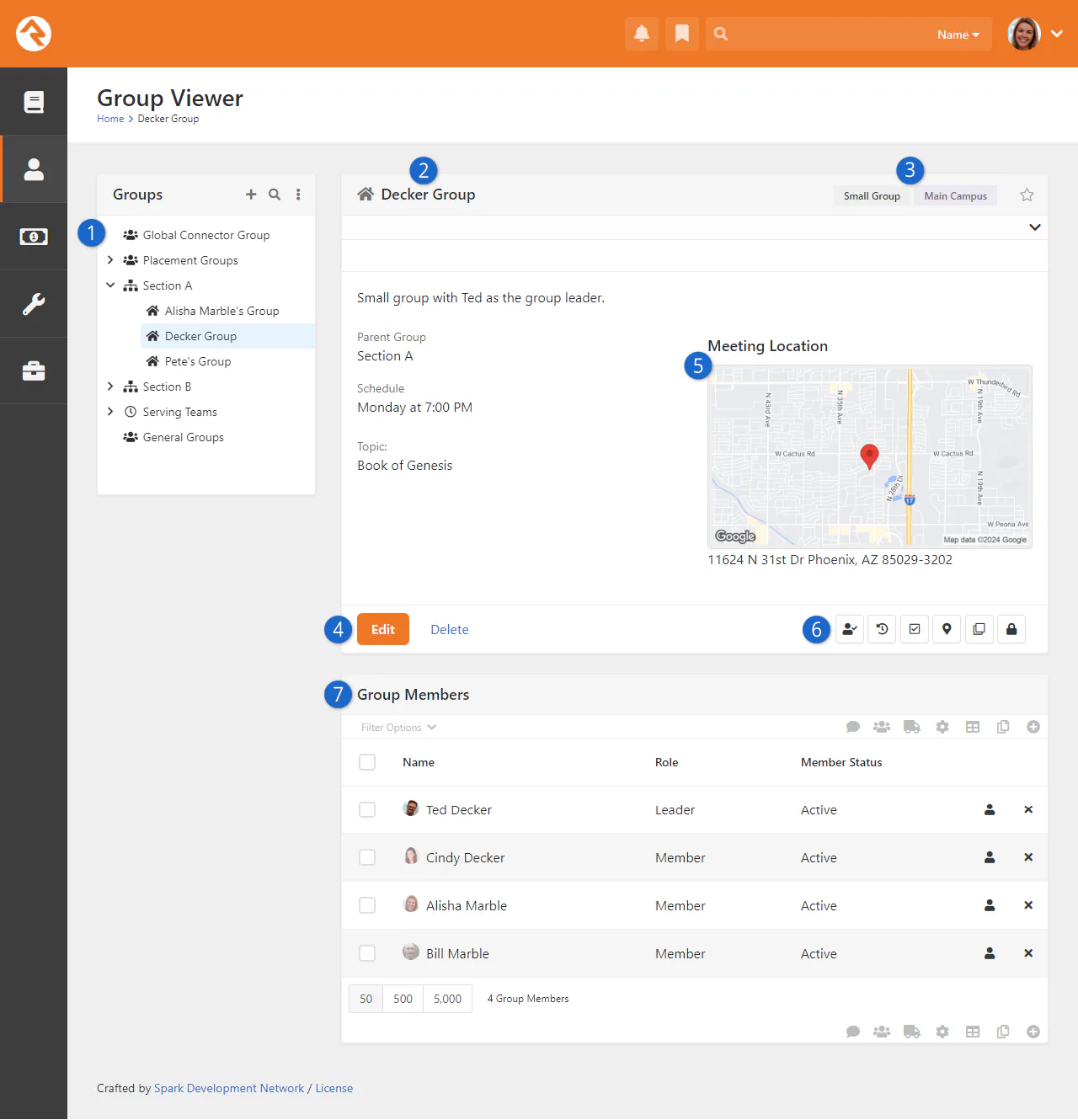Open the Filter Options dropdown
Image resolution: width=1078 pixels, height=1120 pixels.
click(398, 728)
